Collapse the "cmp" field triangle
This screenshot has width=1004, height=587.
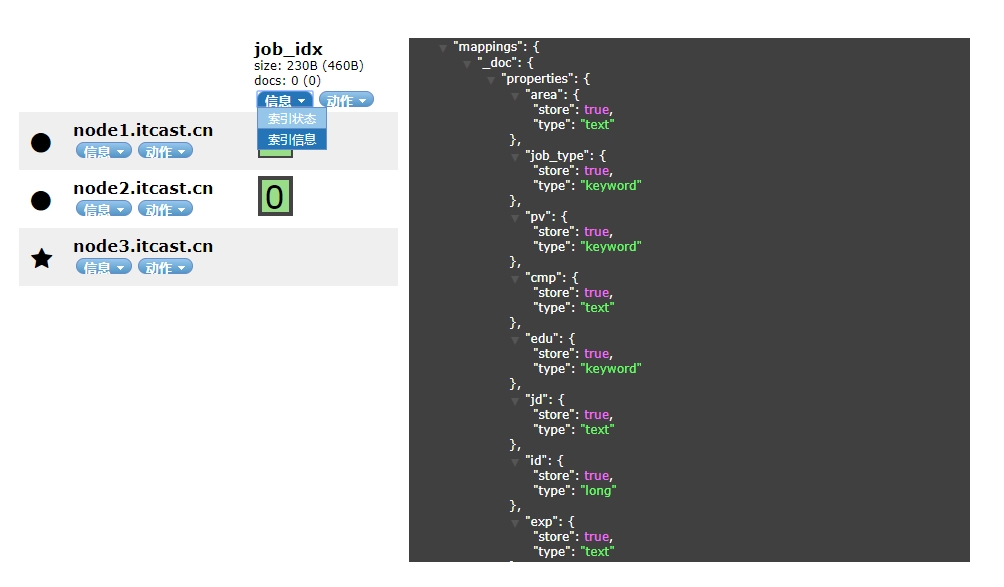[x=515, y=279]
